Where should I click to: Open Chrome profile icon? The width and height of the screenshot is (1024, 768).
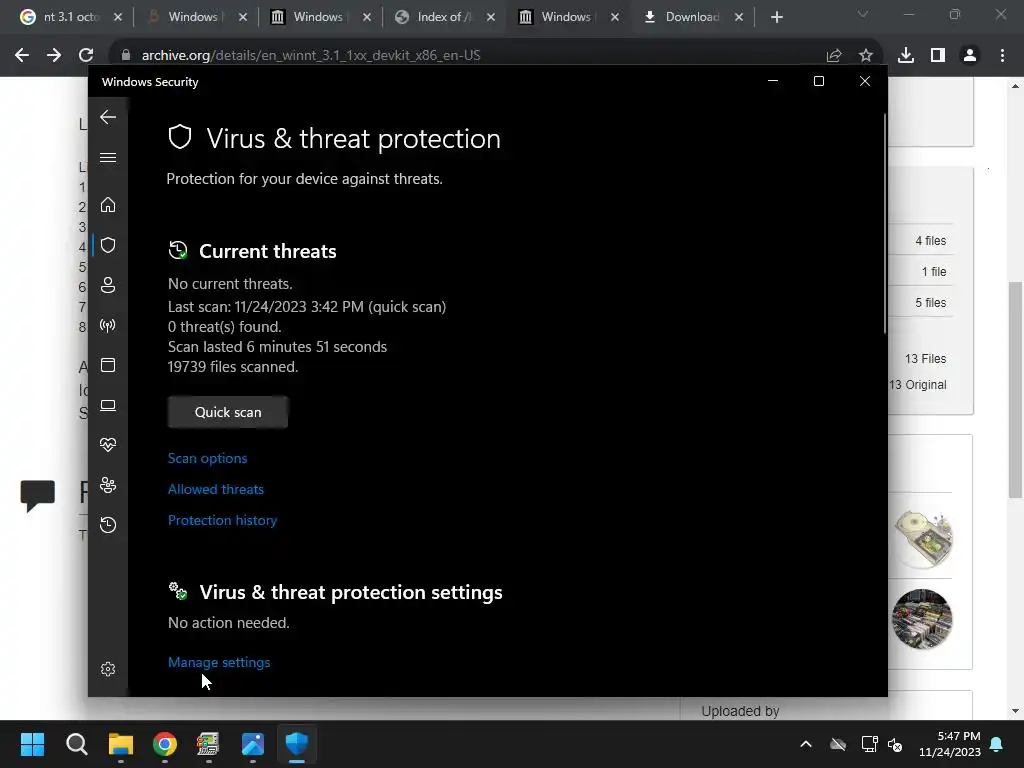click(970, 56)
